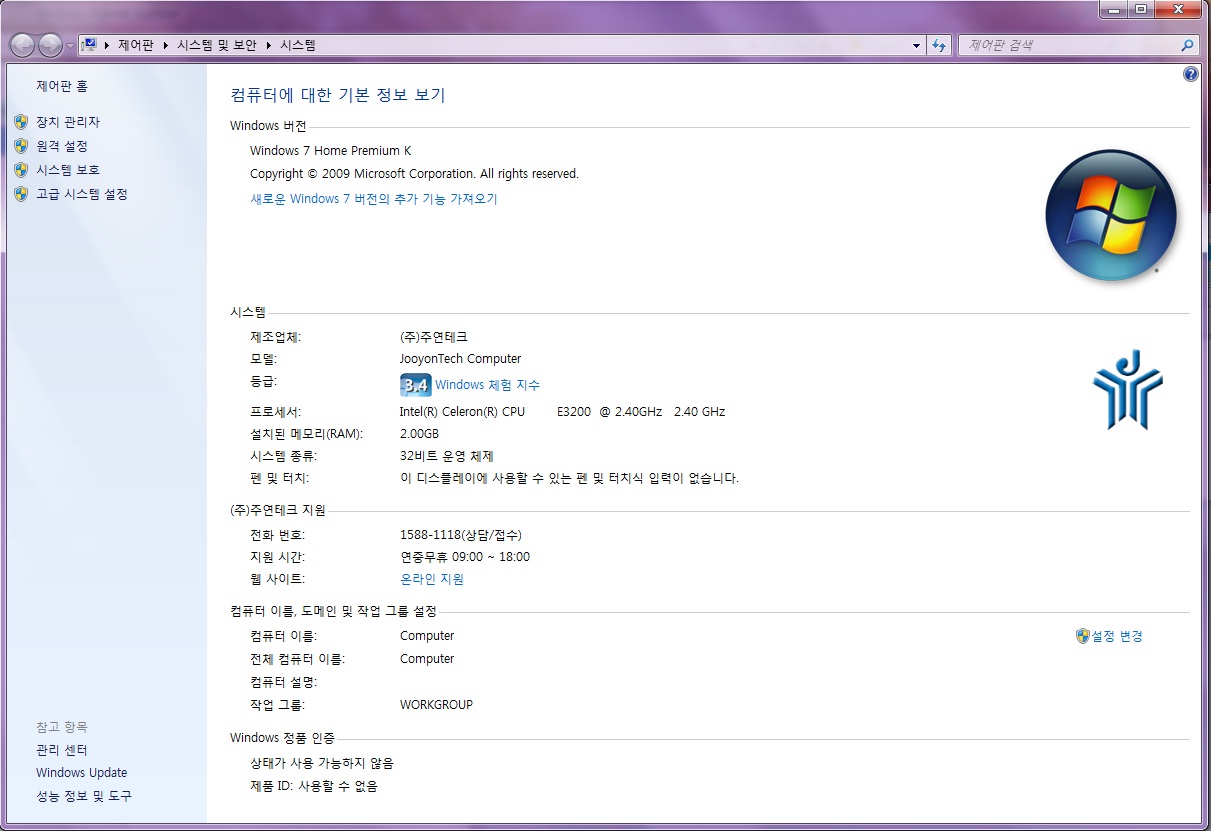Click the (주)주연테크 manufacturer value
Viewport: 1211px width, 831px height.
coord(434,337)
